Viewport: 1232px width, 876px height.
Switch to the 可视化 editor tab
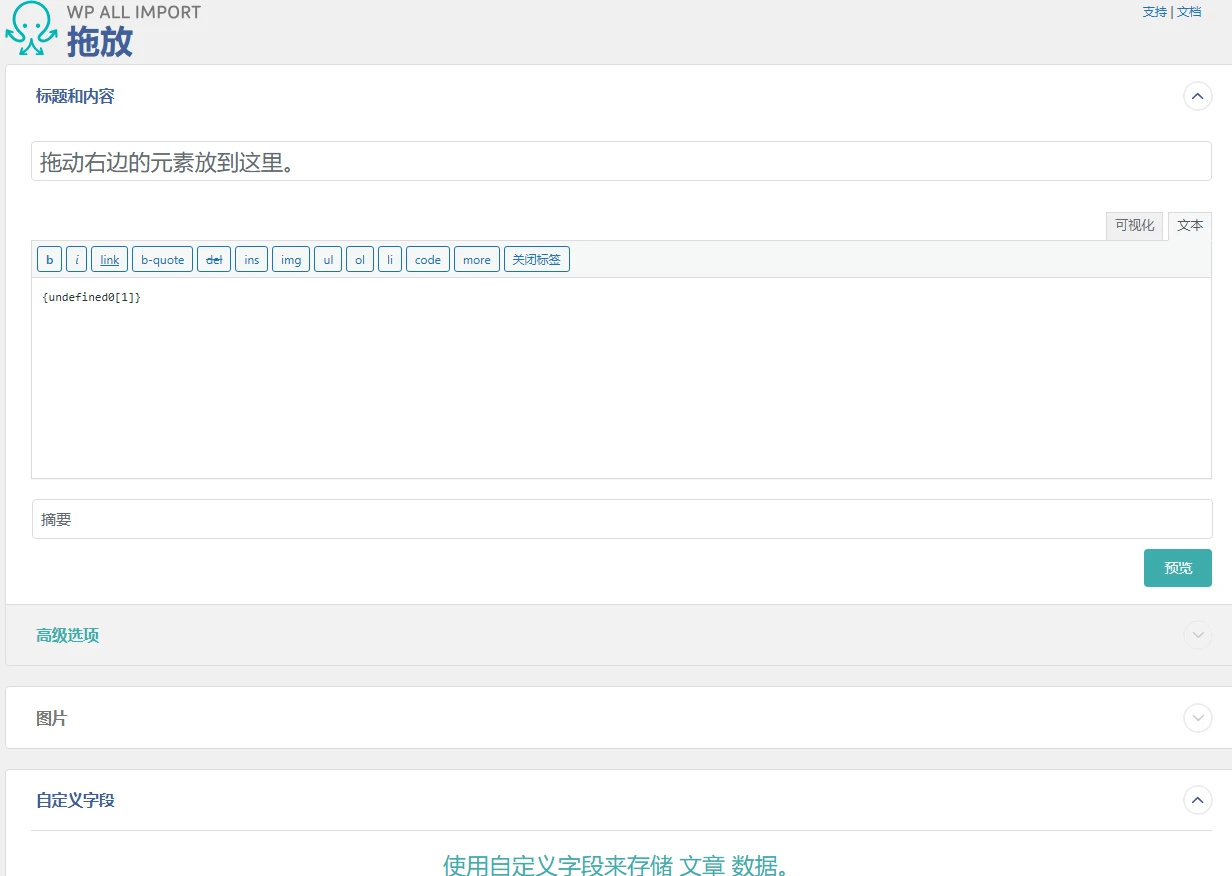point(1135,225)
